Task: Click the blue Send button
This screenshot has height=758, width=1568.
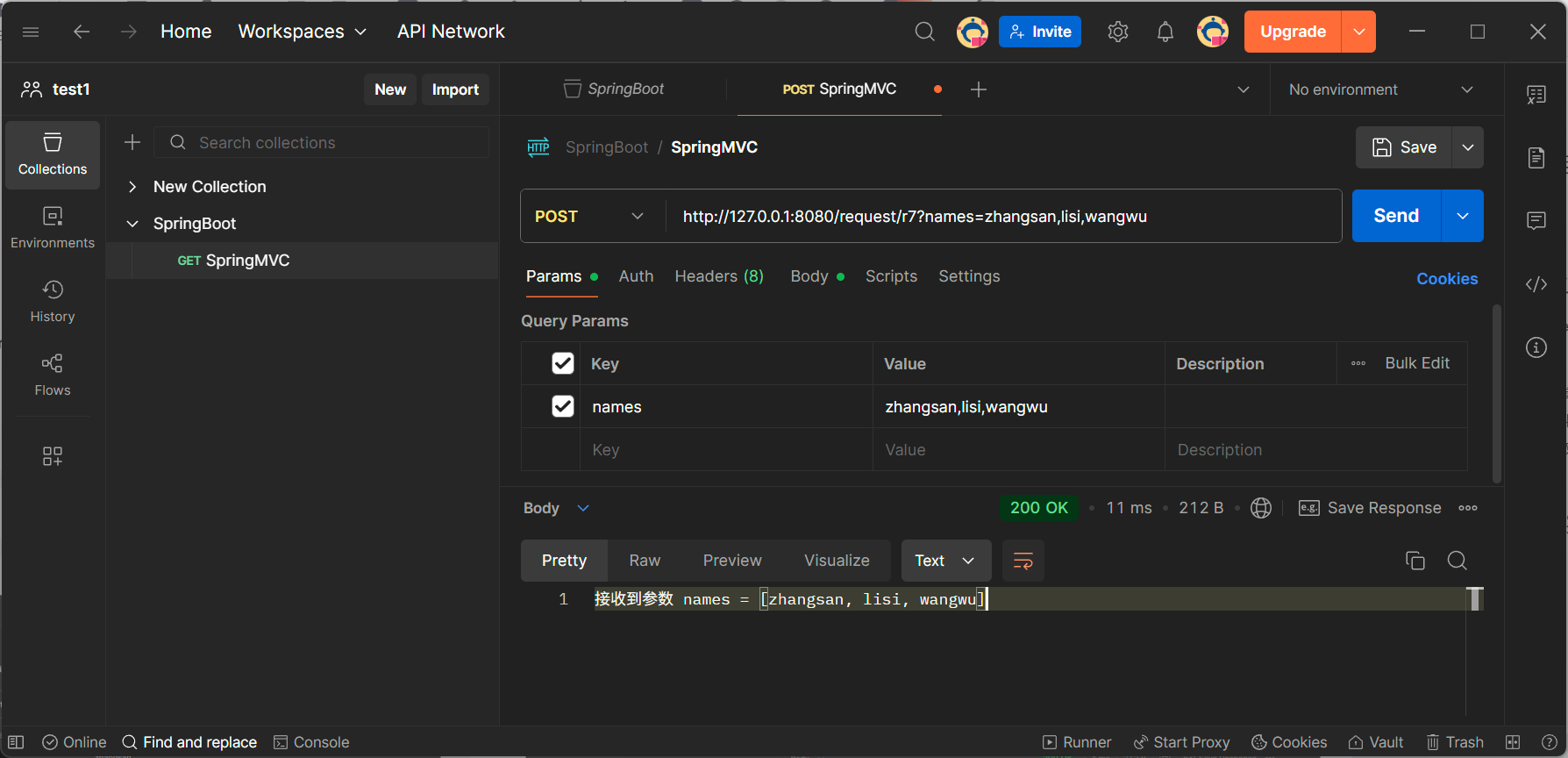Action: pos(1396,216)
